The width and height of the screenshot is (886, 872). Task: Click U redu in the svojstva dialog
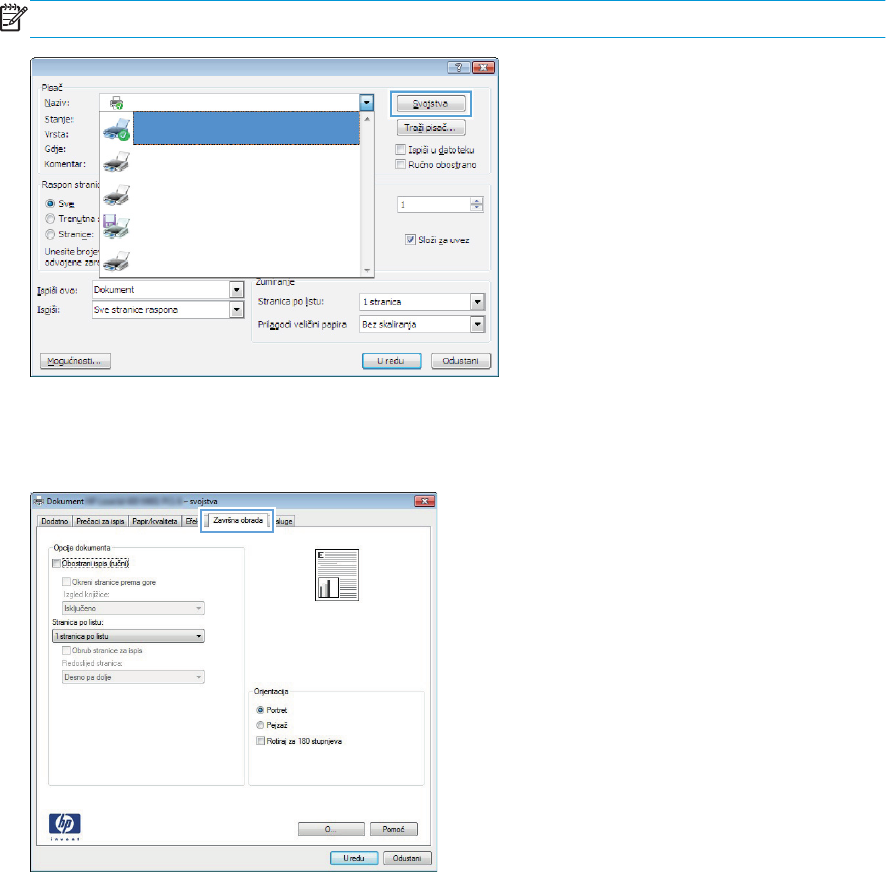354,858
